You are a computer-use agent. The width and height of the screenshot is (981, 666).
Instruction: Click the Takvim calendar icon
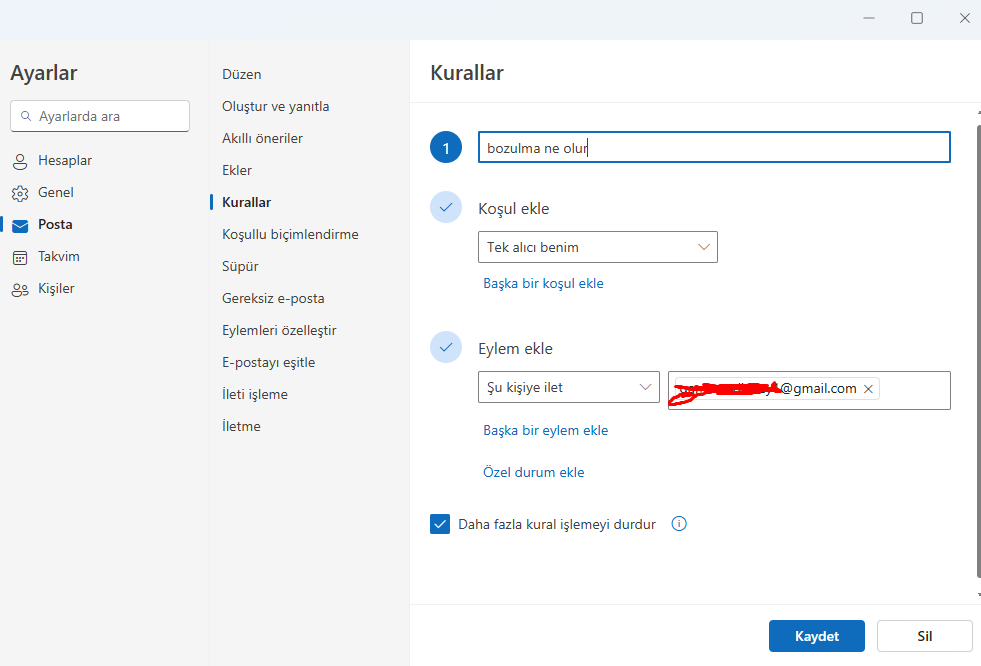[x=20, y=258]
